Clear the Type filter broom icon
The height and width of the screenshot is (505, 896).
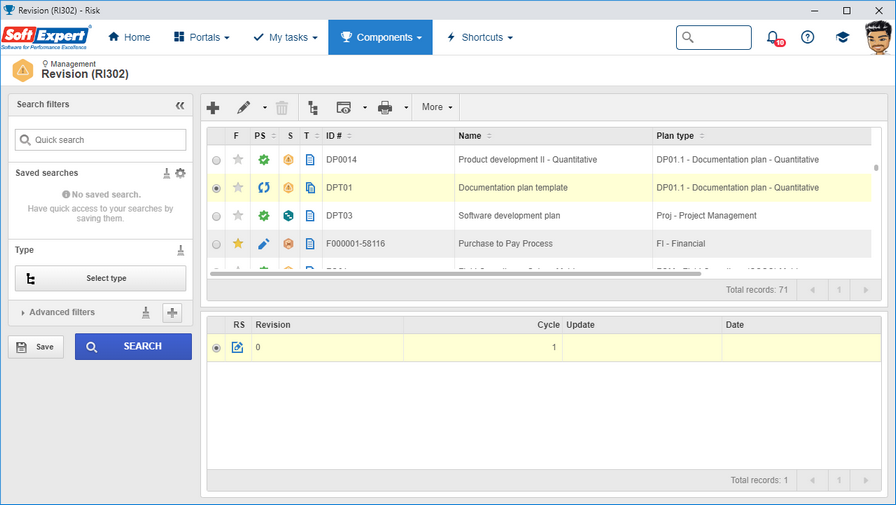tap(181, 250)
